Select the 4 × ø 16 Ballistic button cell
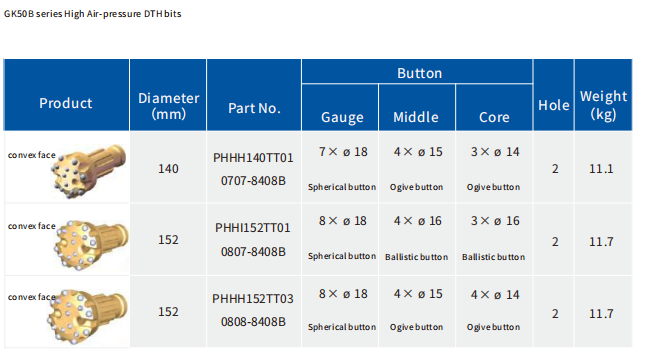Image resolution: width=645 pixels, height=360 pixels. pyautogui.click(x=417, y=239)
